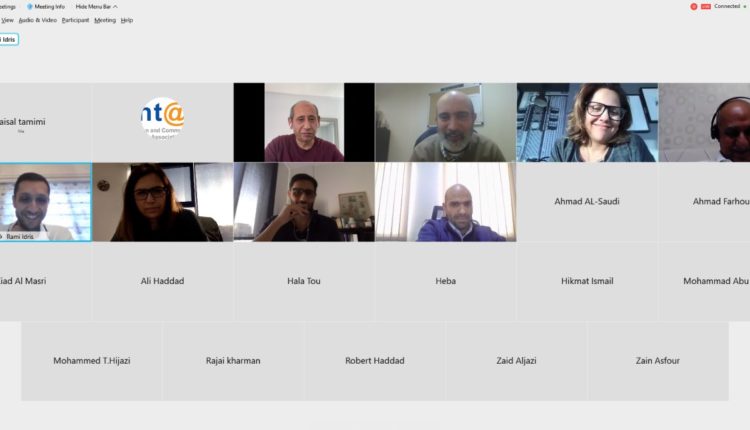Open the Help menu
750x430 pixels.
pos(127,20)
